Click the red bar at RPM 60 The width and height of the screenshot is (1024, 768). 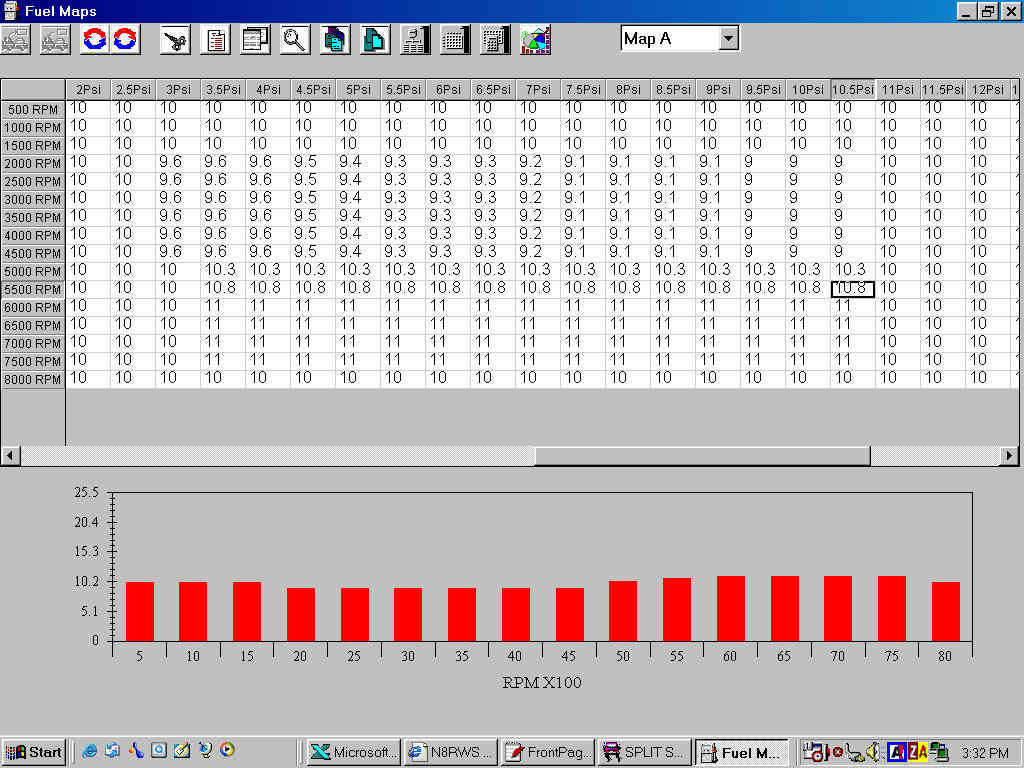(x=731, y=608)
